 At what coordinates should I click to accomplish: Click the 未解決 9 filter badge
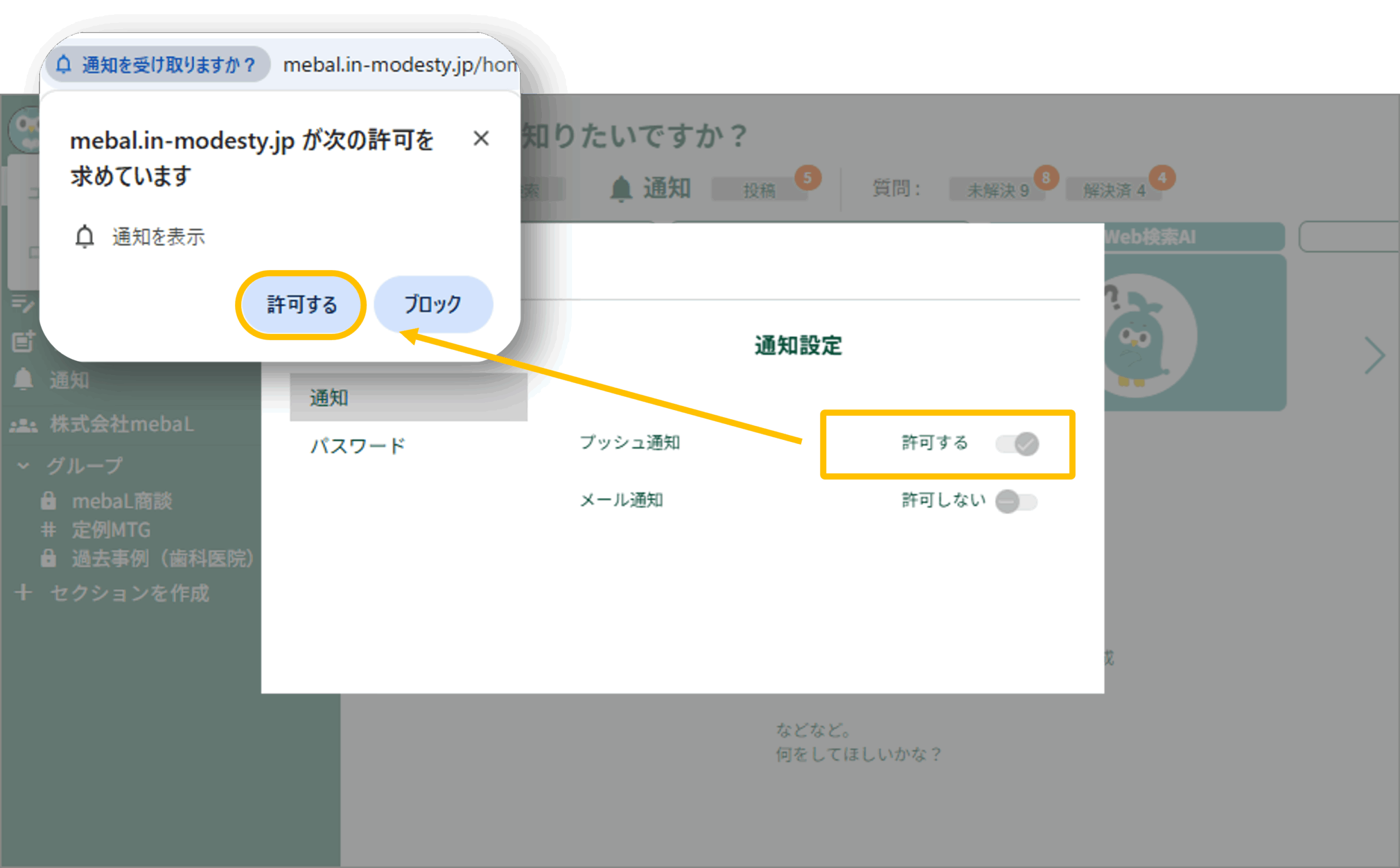tap(997, 190)
